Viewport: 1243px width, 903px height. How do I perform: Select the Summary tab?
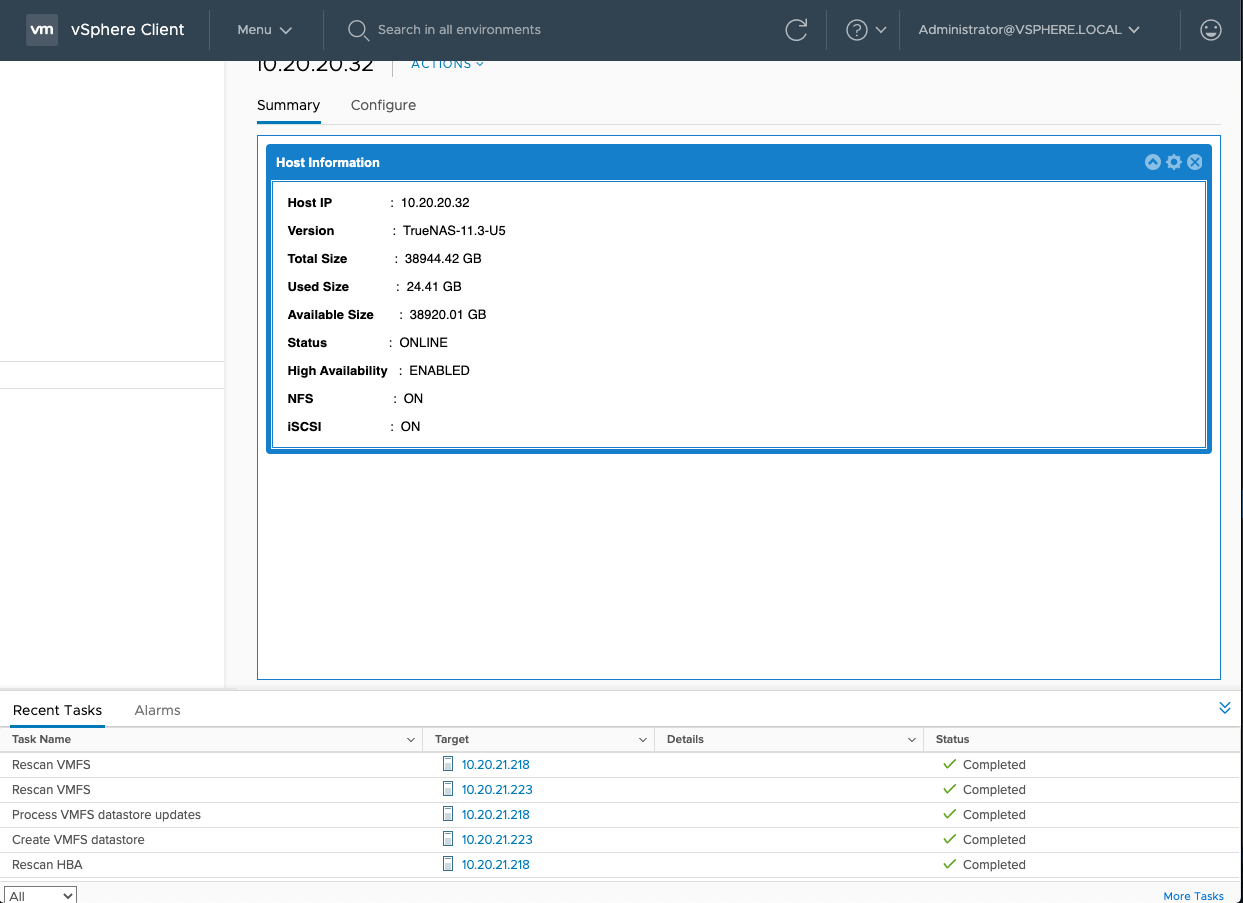[288, 105]
